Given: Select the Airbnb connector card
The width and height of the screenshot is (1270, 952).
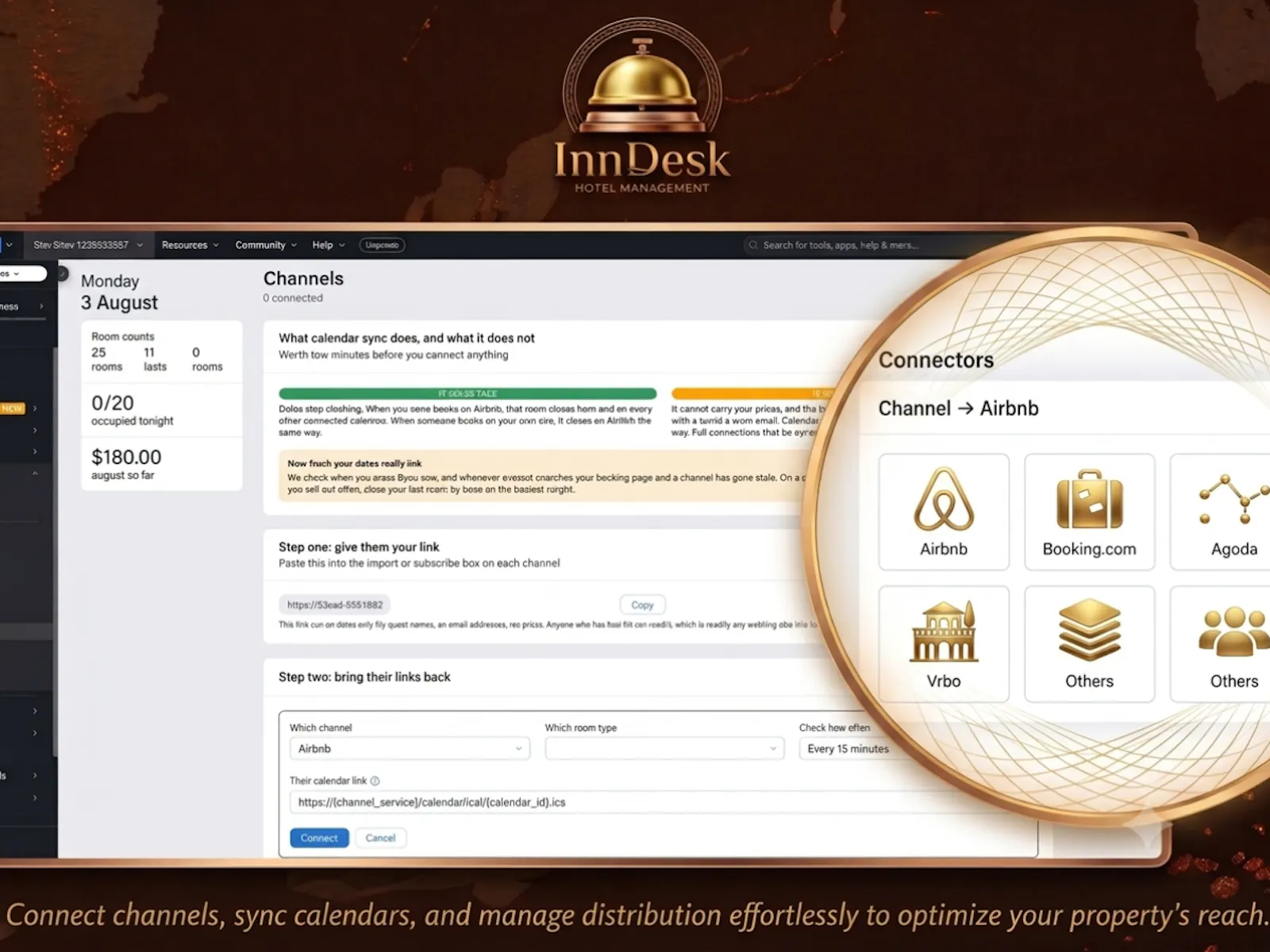Looking at the screenshot, I should pyautogui.click(x=944, y=512).
